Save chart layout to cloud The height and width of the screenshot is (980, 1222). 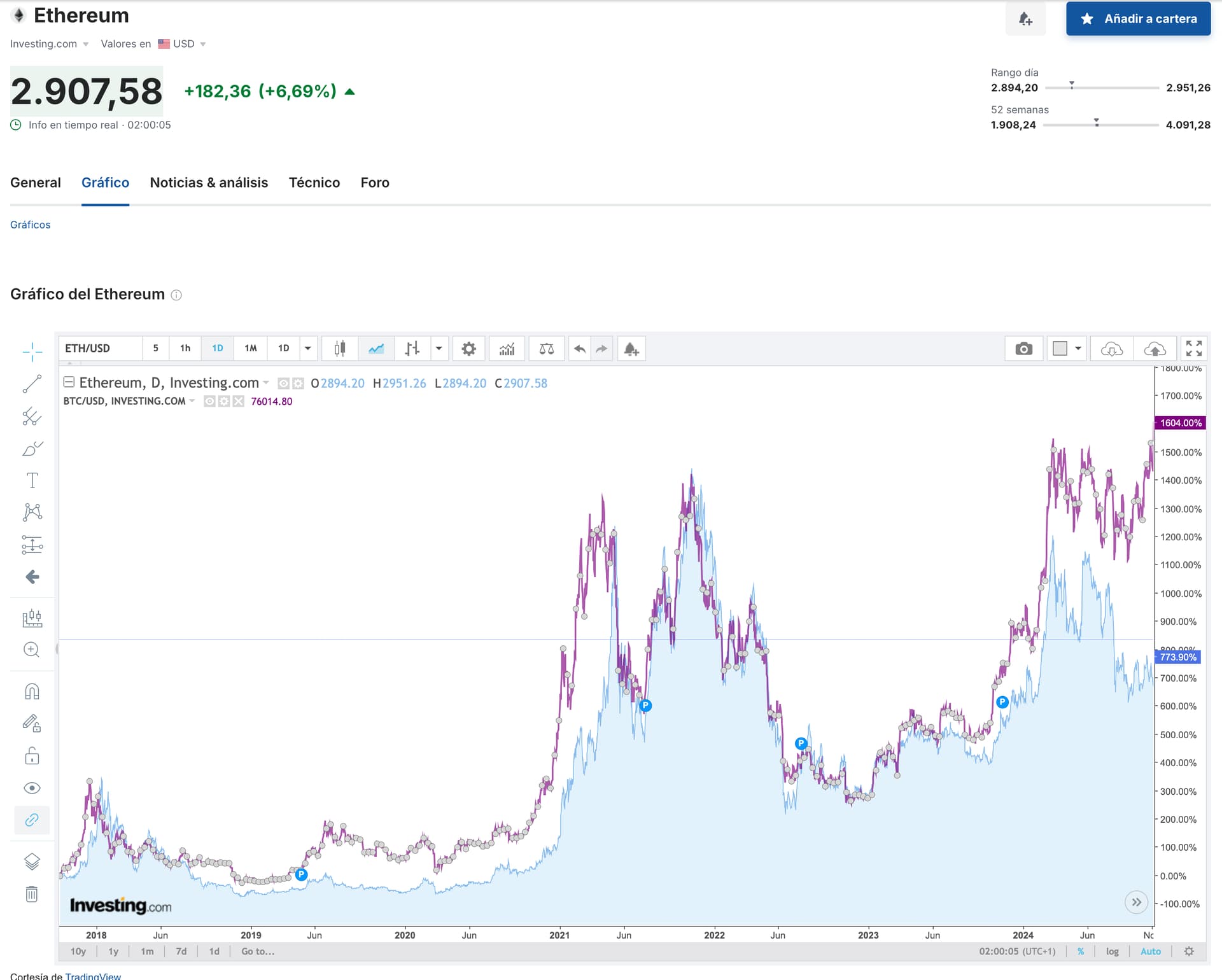[x=1155, y=349]
